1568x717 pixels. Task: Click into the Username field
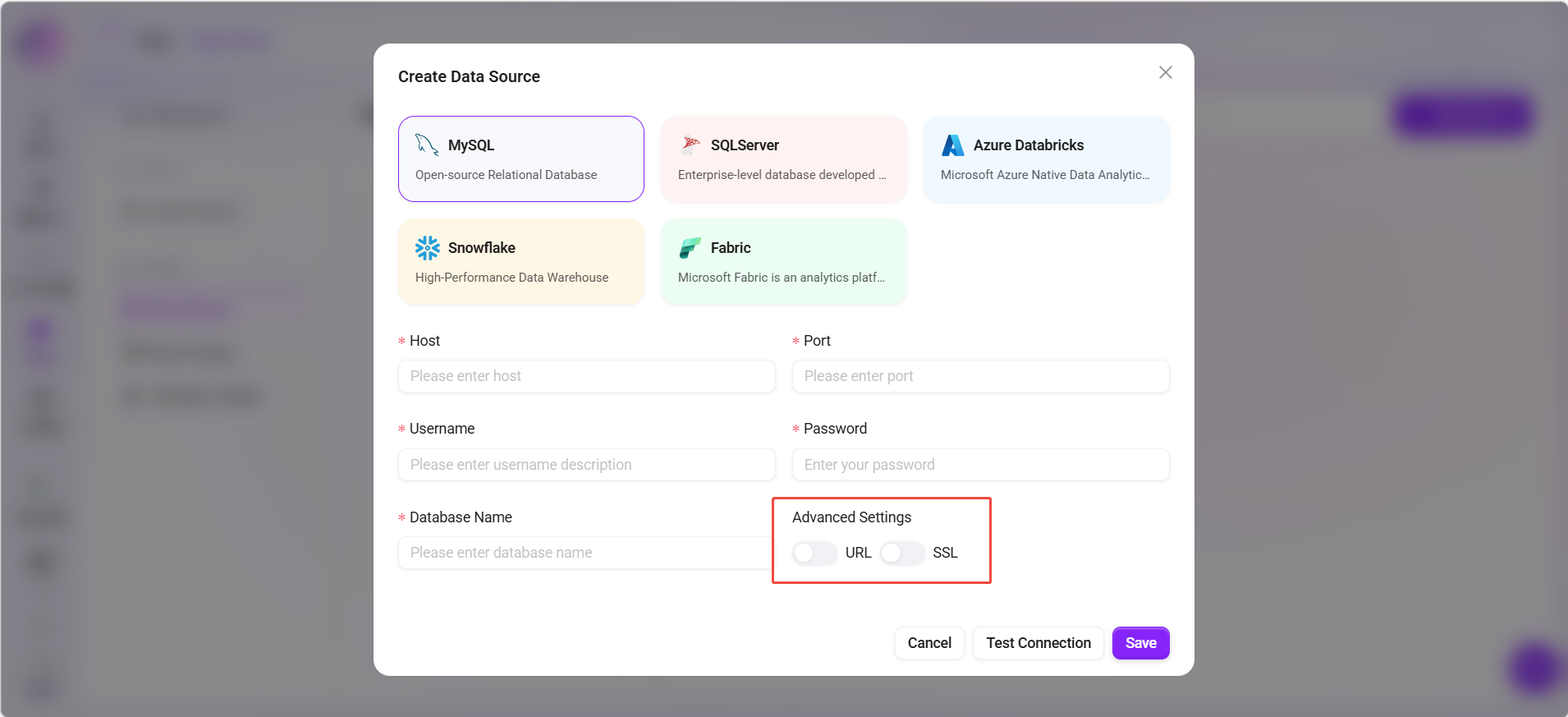587,465
